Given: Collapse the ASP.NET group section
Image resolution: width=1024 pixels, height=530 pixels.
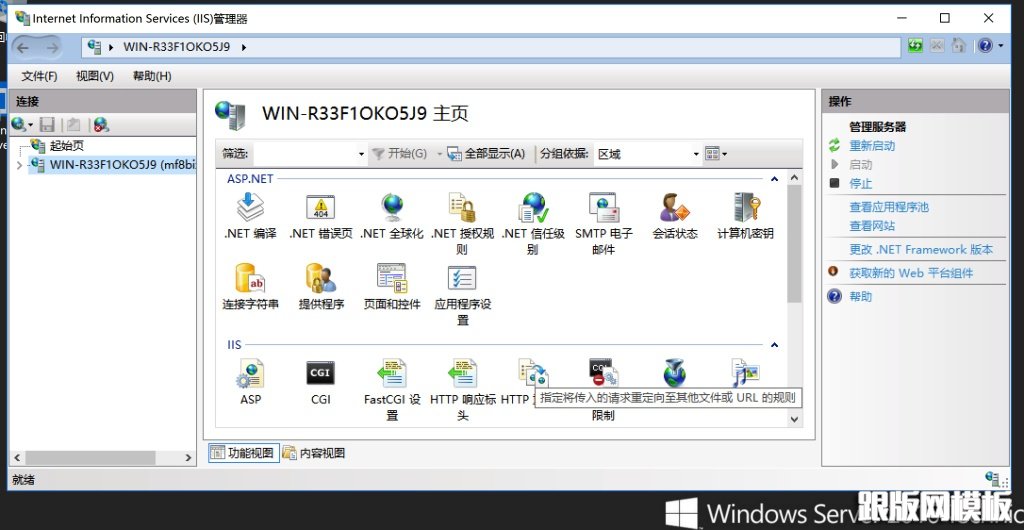Looking at the screenshot, I should (775, 179).
